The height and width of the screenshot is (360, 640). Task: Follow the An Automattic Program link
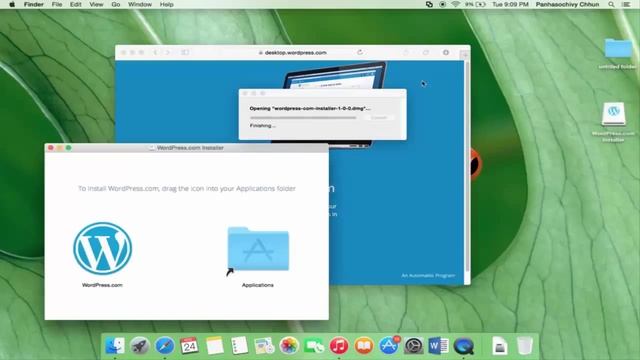tap(428, 276)
